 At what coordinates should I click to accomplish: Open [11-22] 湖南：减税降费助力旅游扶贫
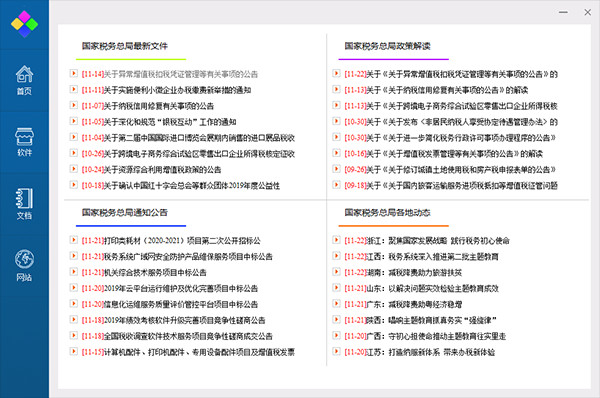403,272
